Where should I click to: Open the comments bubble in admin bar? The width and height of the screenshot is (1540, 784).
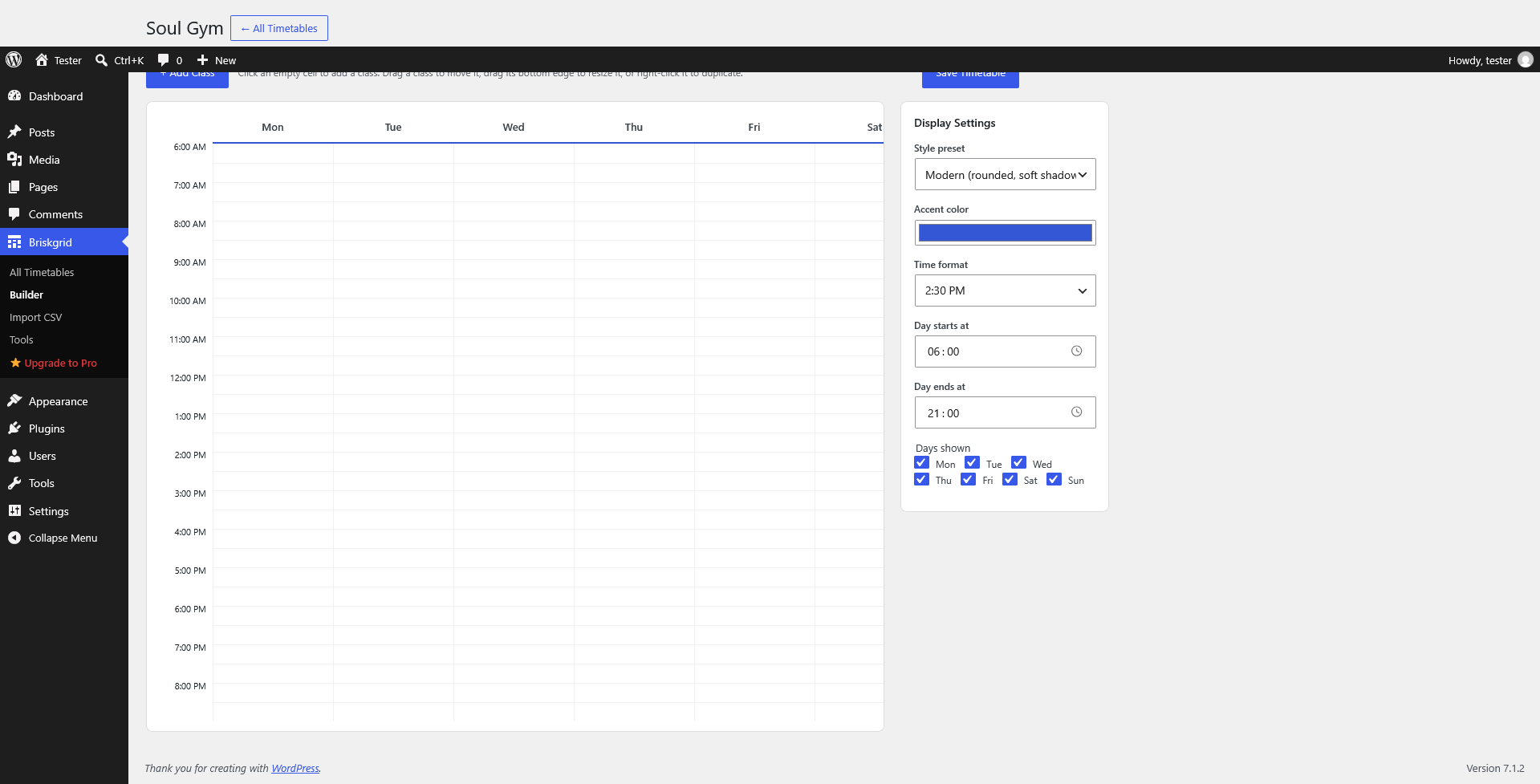click(164, 60)
